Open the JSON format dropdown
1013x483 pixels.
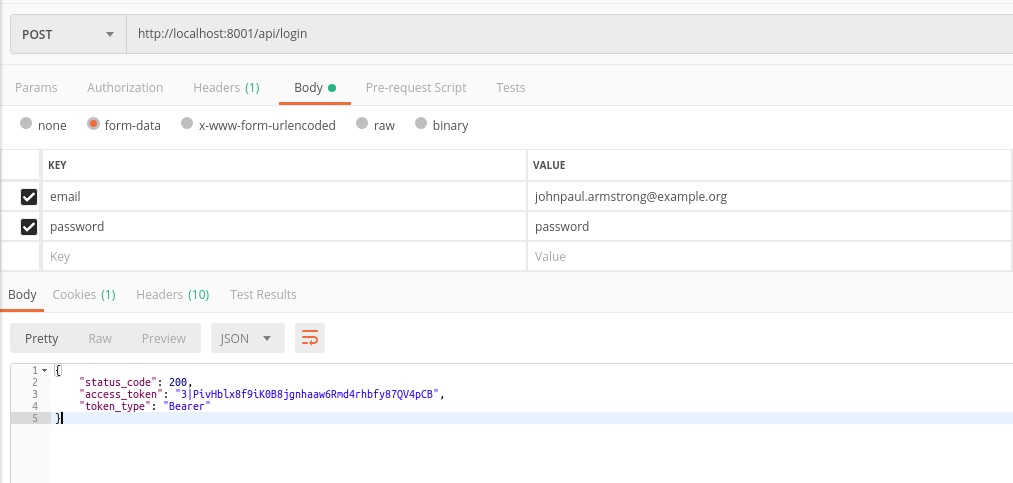[247, 338]
